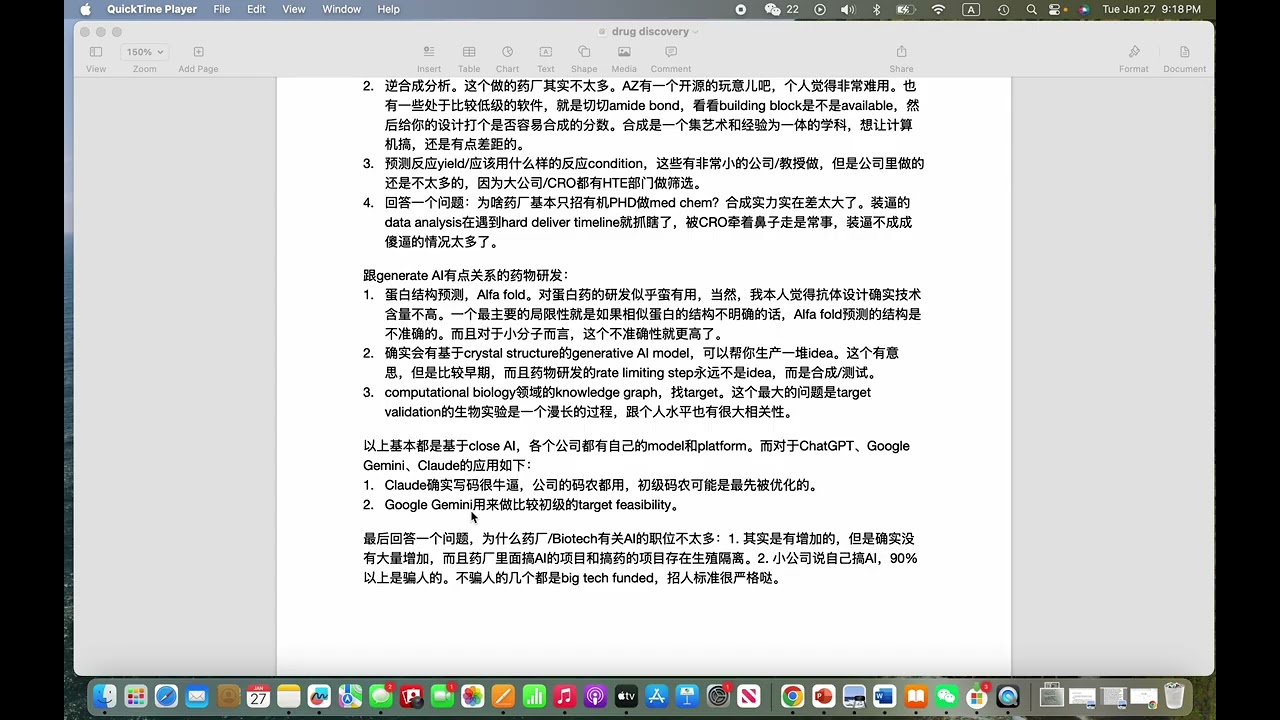Screen dimensions: 1280x720
Task: Stop the screen recording in menu bar
Action: click(x=741, y=9)
